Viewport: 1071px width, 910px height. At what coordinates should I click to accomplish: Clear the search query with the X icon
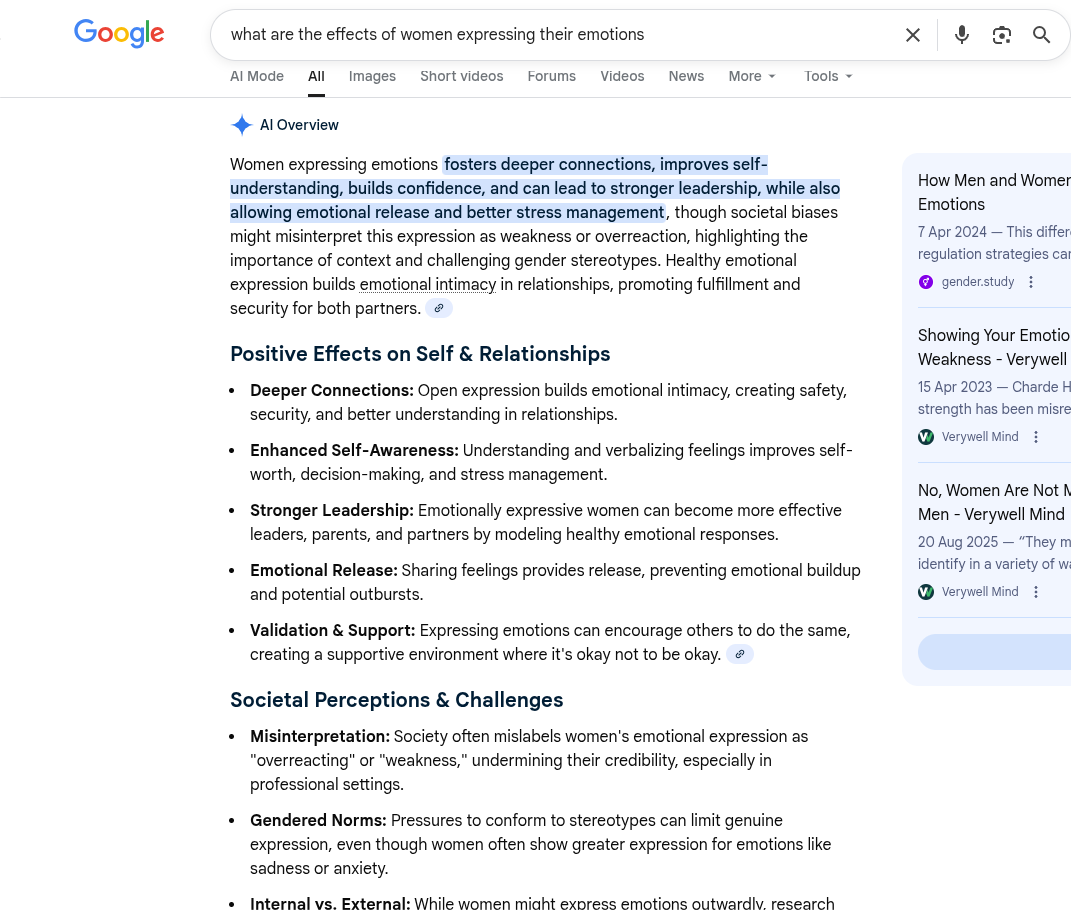click(x=913, y=35)
